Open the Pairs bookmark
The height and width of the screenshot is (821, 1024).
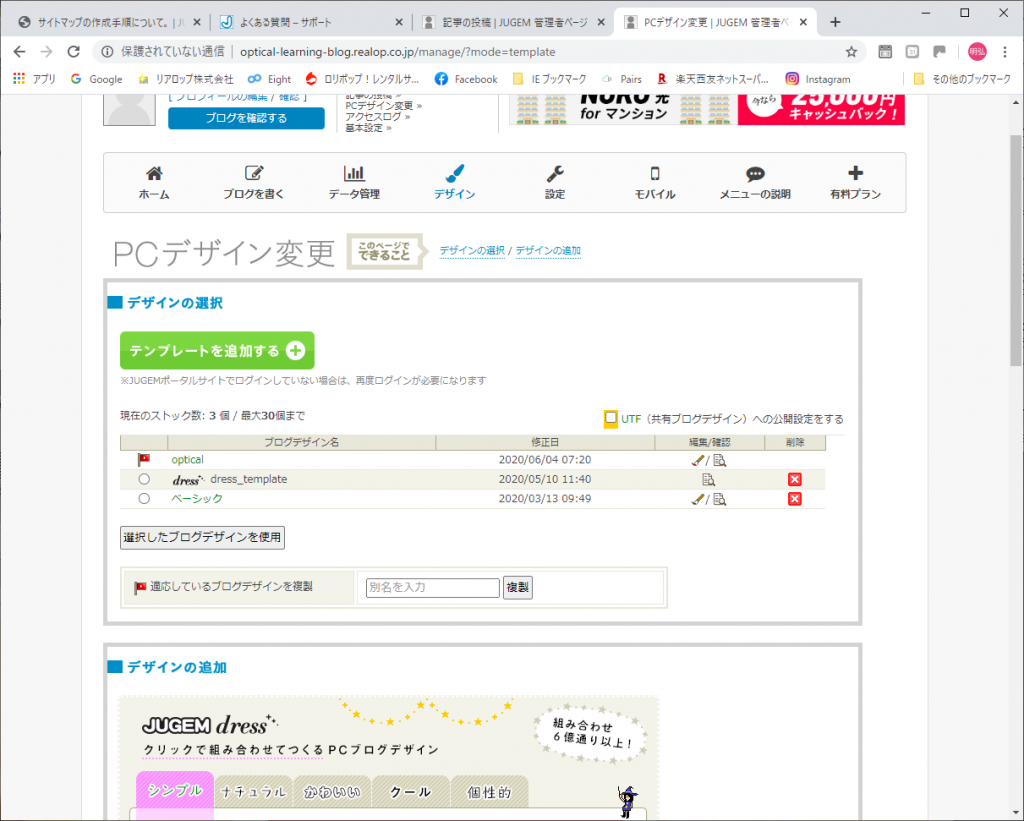point(622,79)
